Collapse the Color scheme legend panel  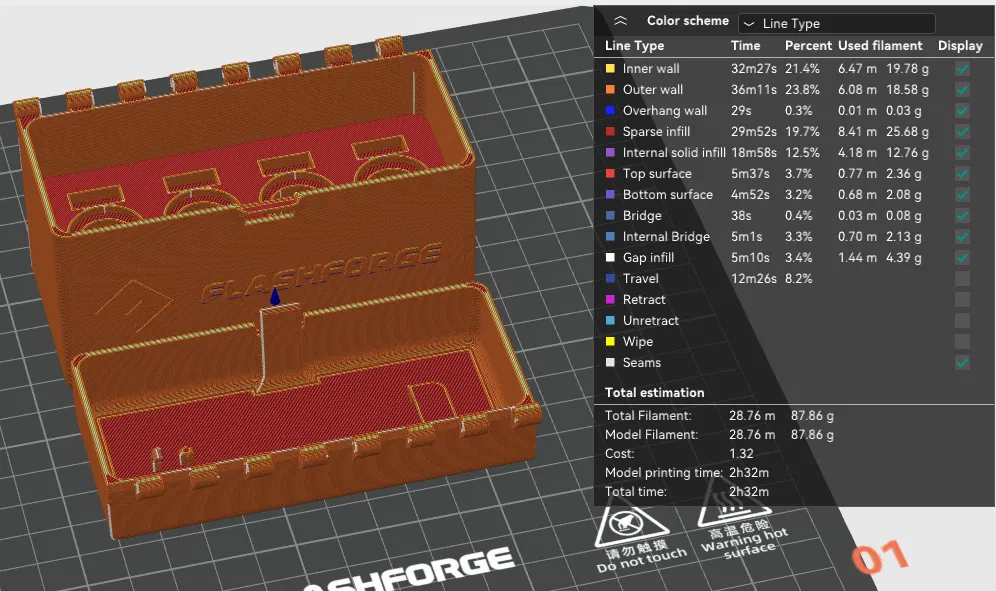[x=621, y=21]
